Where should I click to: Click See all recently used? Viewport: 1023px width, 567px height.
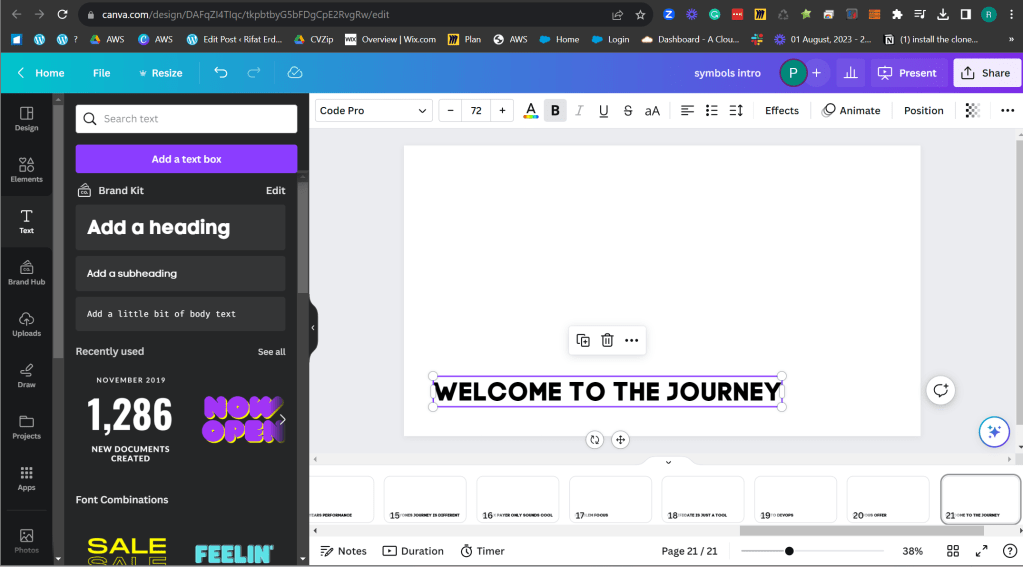[271, 352]
